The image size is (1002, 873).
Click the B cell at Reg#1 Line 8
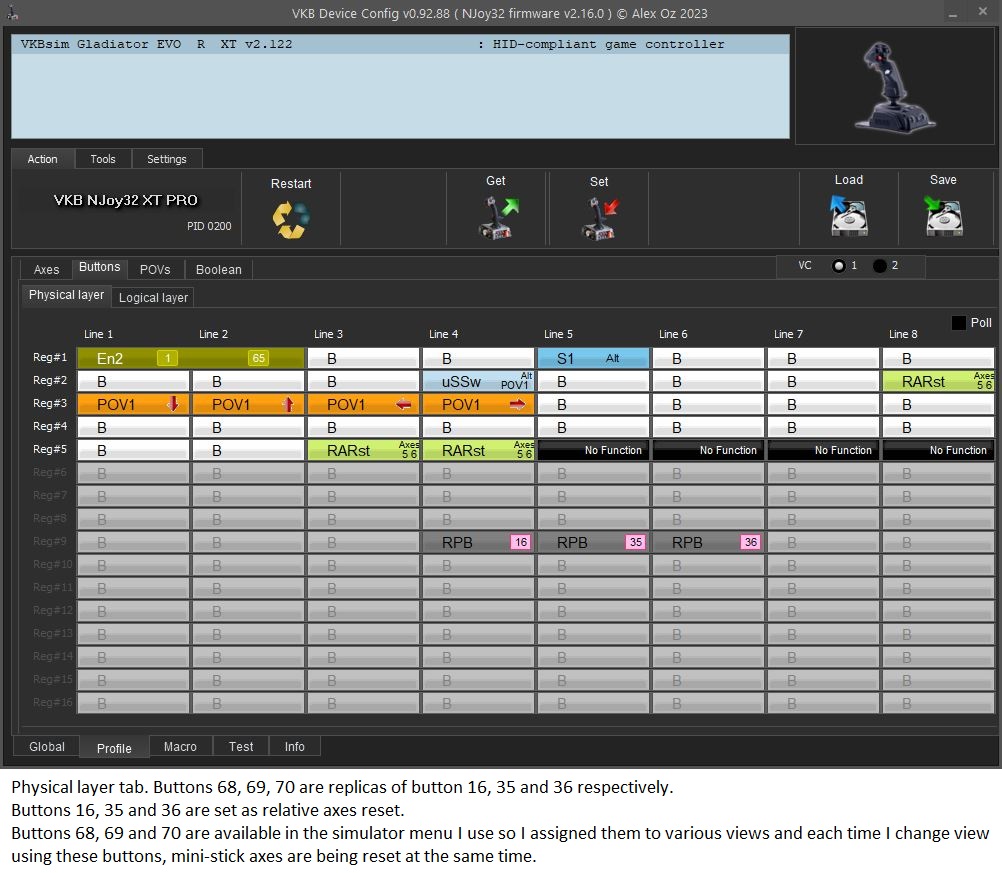coord(938,359)
